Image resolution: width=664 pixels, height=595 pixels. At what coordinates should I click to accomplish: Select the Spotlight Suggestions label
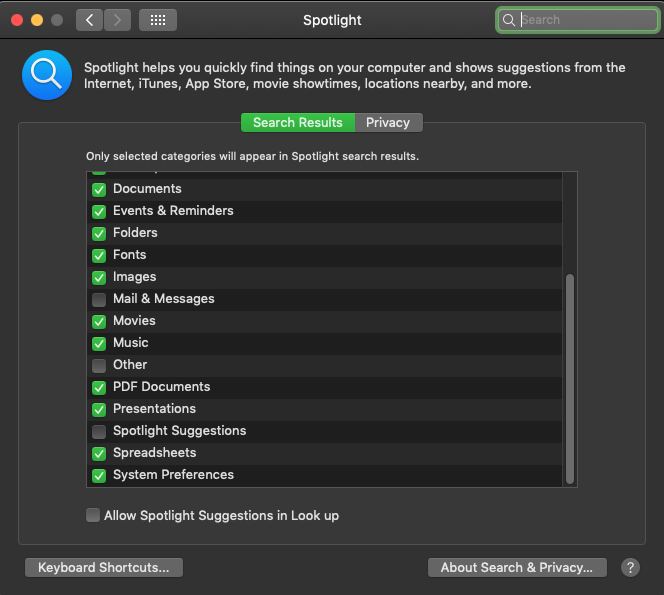pos(180,431)
